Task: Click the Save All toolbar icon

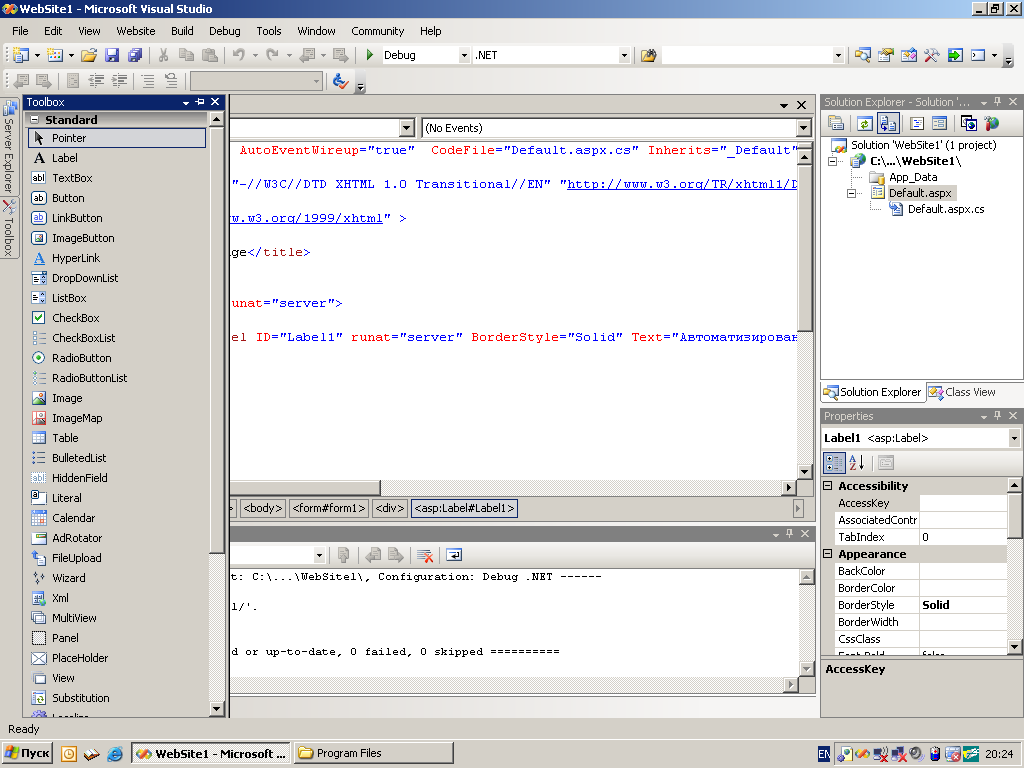Action: 135,56
